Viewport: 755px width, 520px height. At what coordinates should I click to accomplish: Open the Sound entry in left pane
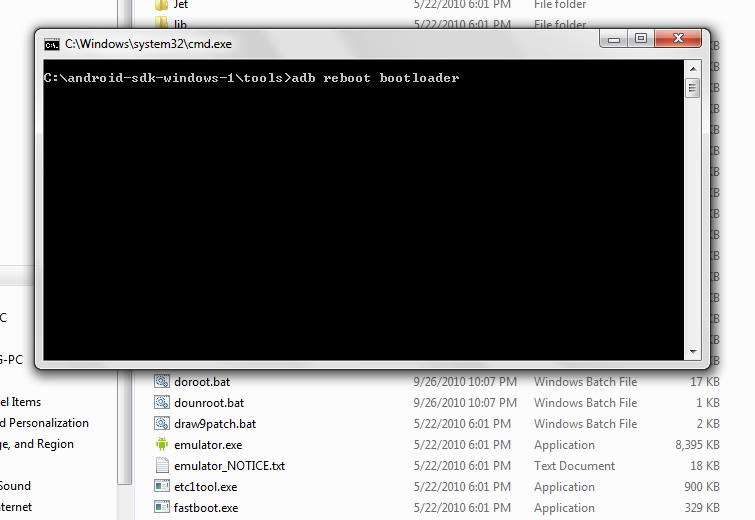15,486
